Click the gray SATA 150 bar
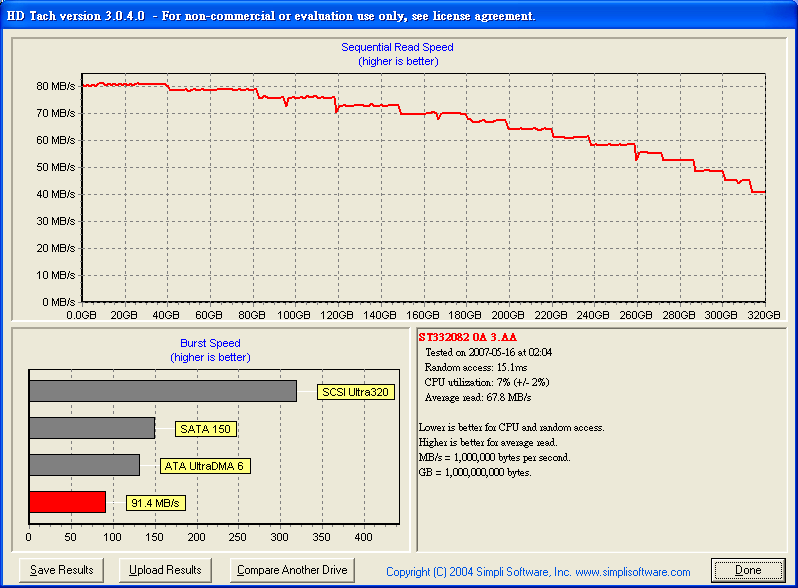This screenshot has height=588, width=798. click(92, 428)
